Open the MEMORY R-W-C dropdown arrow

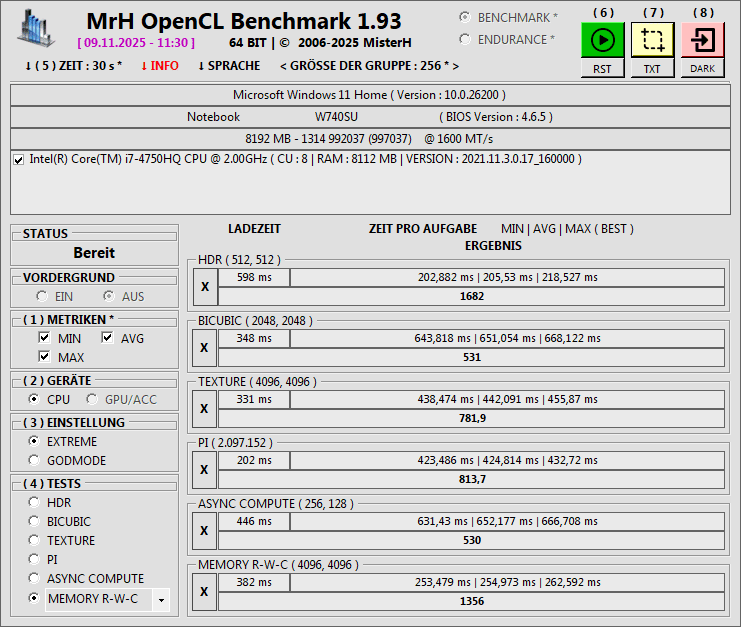tap(161, 600)
